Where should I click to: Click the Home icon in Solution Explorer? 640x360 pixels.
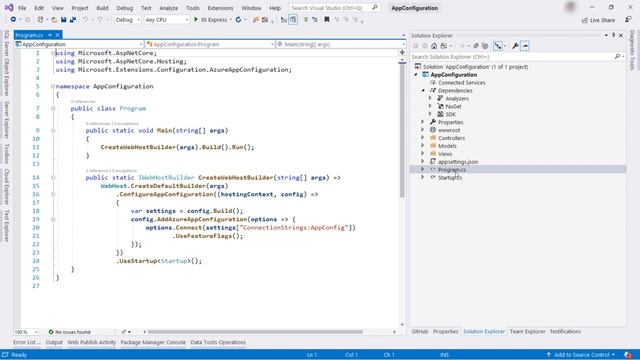pyautogui.click(x=434, y=46)
